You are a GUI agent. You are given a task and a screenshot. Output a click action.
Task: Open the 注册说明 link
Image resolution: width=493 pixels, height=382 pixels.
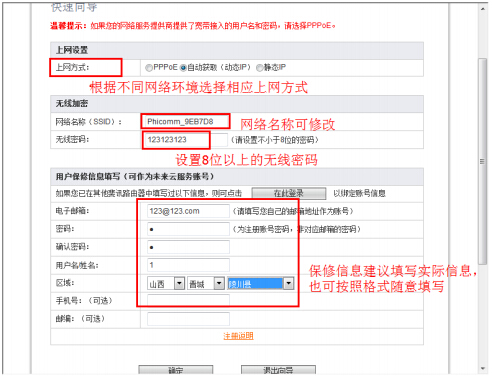tap(238, 336)
